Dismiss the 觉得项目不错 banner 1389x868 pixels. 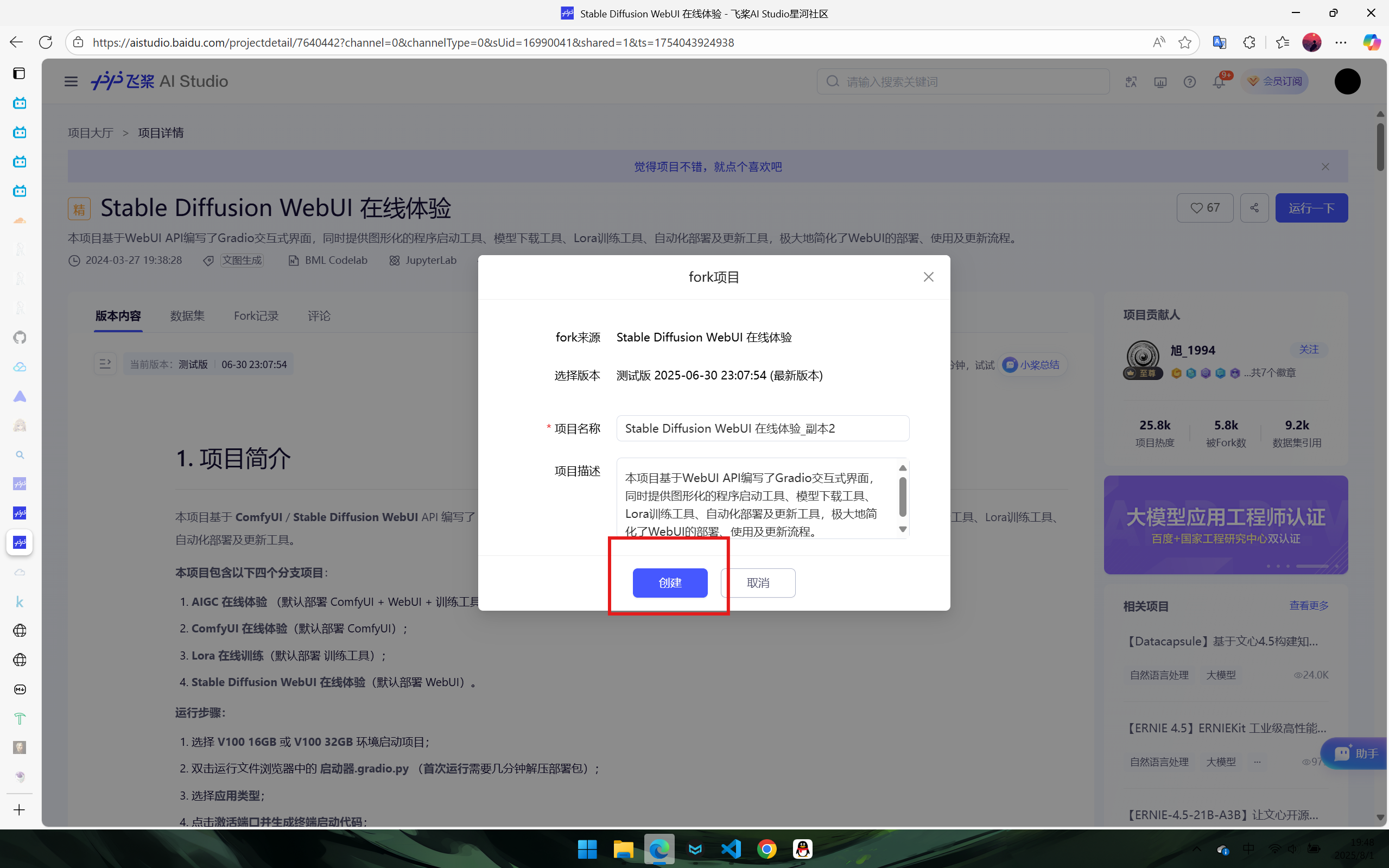[x=1325, y=167]
